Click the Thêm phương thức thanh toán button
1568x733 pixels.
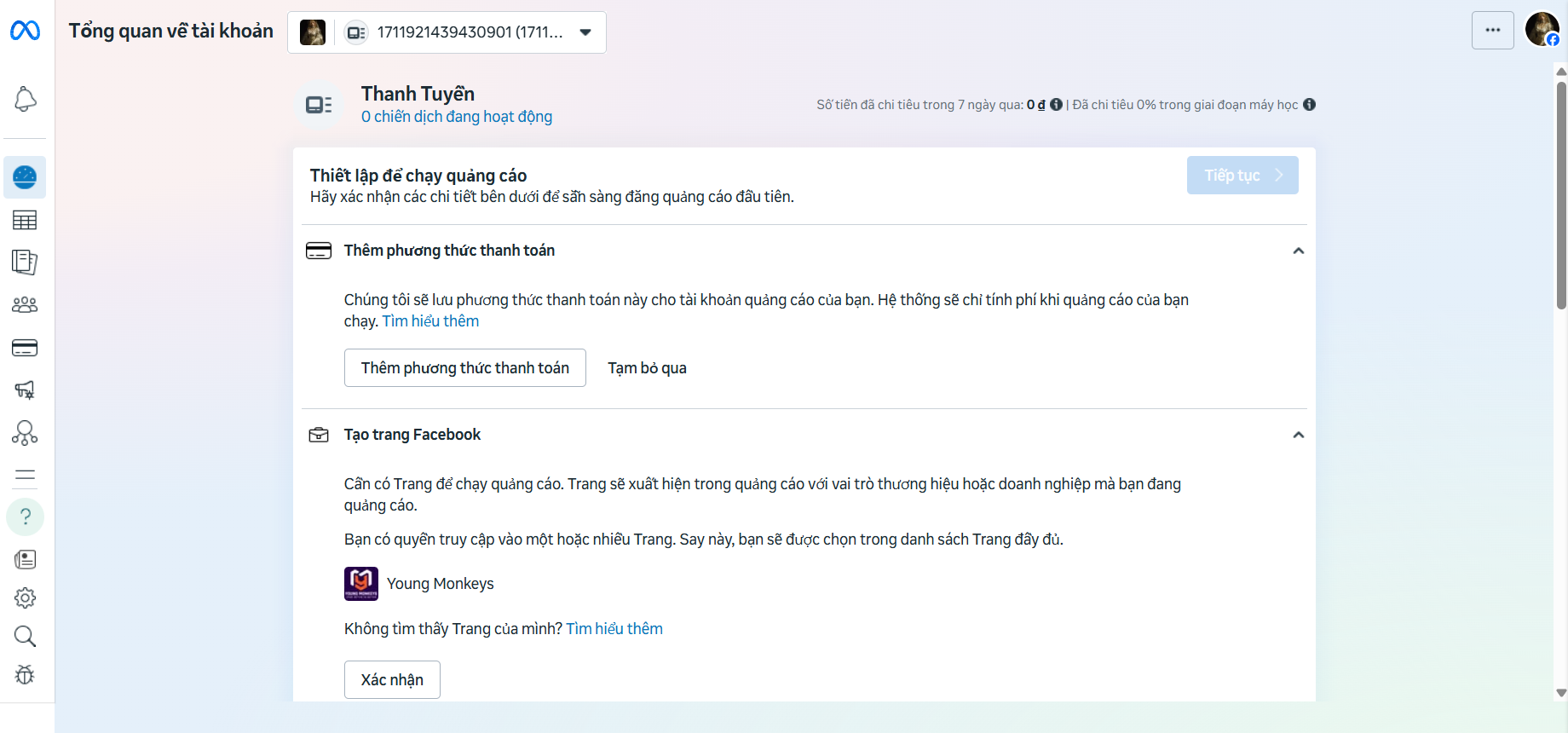pyautogui.click(x=464, y=368)
